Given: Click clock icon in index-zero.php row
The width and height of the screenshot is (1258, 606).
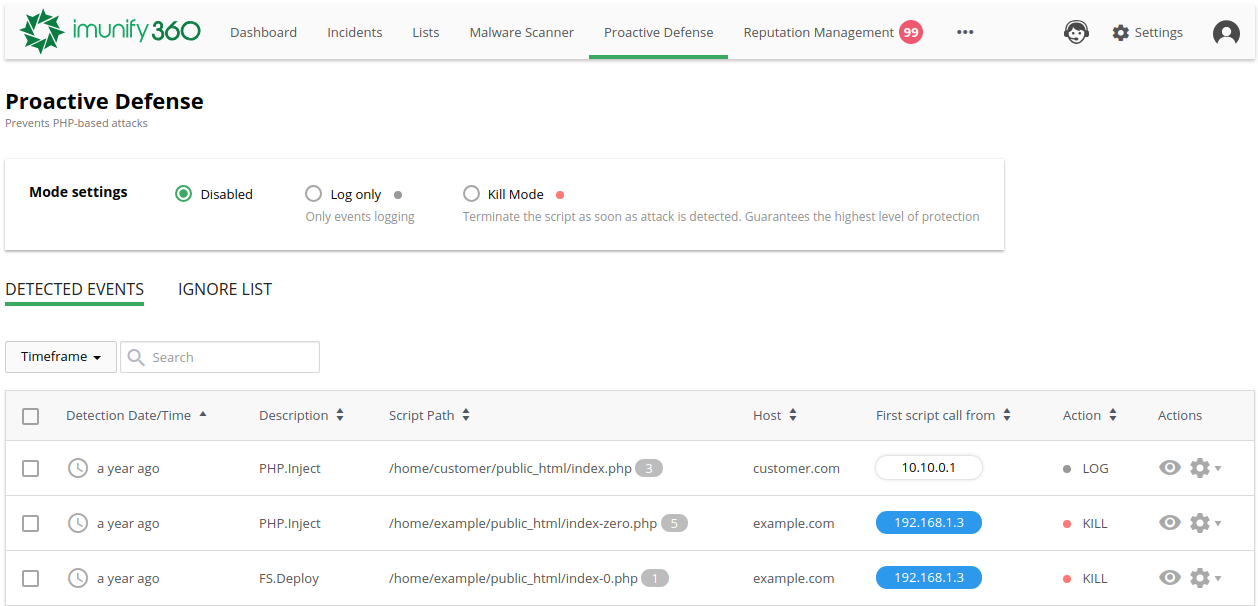Looking at the screenshot, I should [77, 523].
